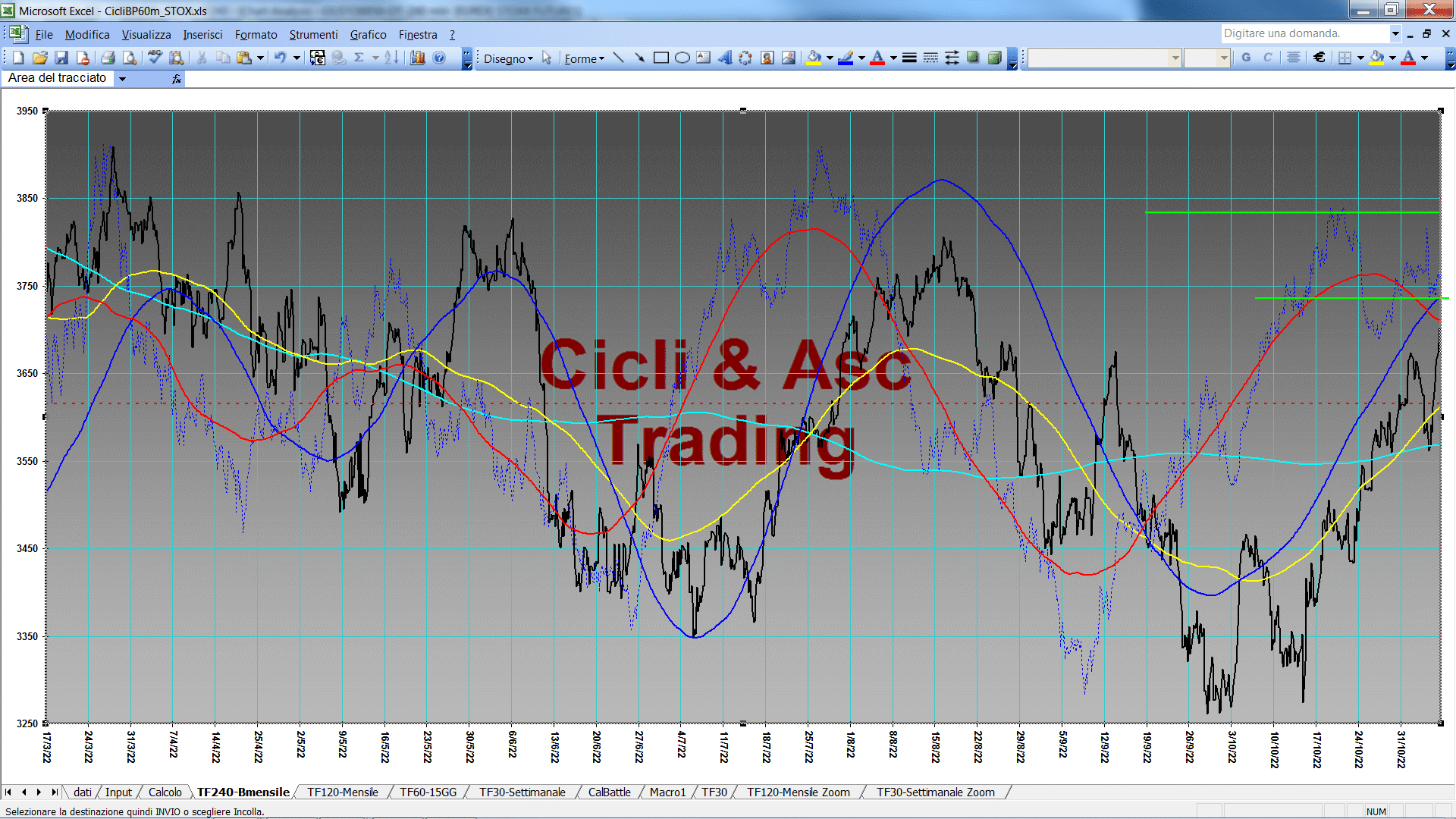Open line style options
The width and height of the screenshot is (1456, 819).
pos(909,58)
